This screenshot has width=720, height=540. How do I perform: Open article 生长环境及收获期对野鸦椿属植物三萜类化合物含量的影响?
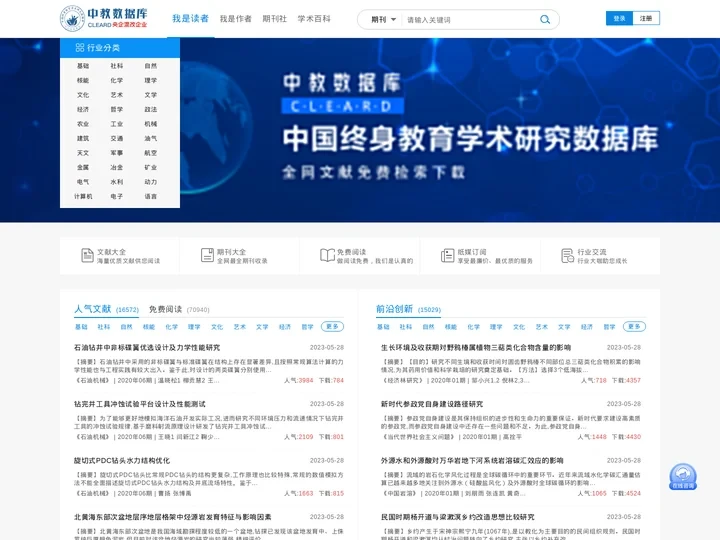click(x=476, y=348)
